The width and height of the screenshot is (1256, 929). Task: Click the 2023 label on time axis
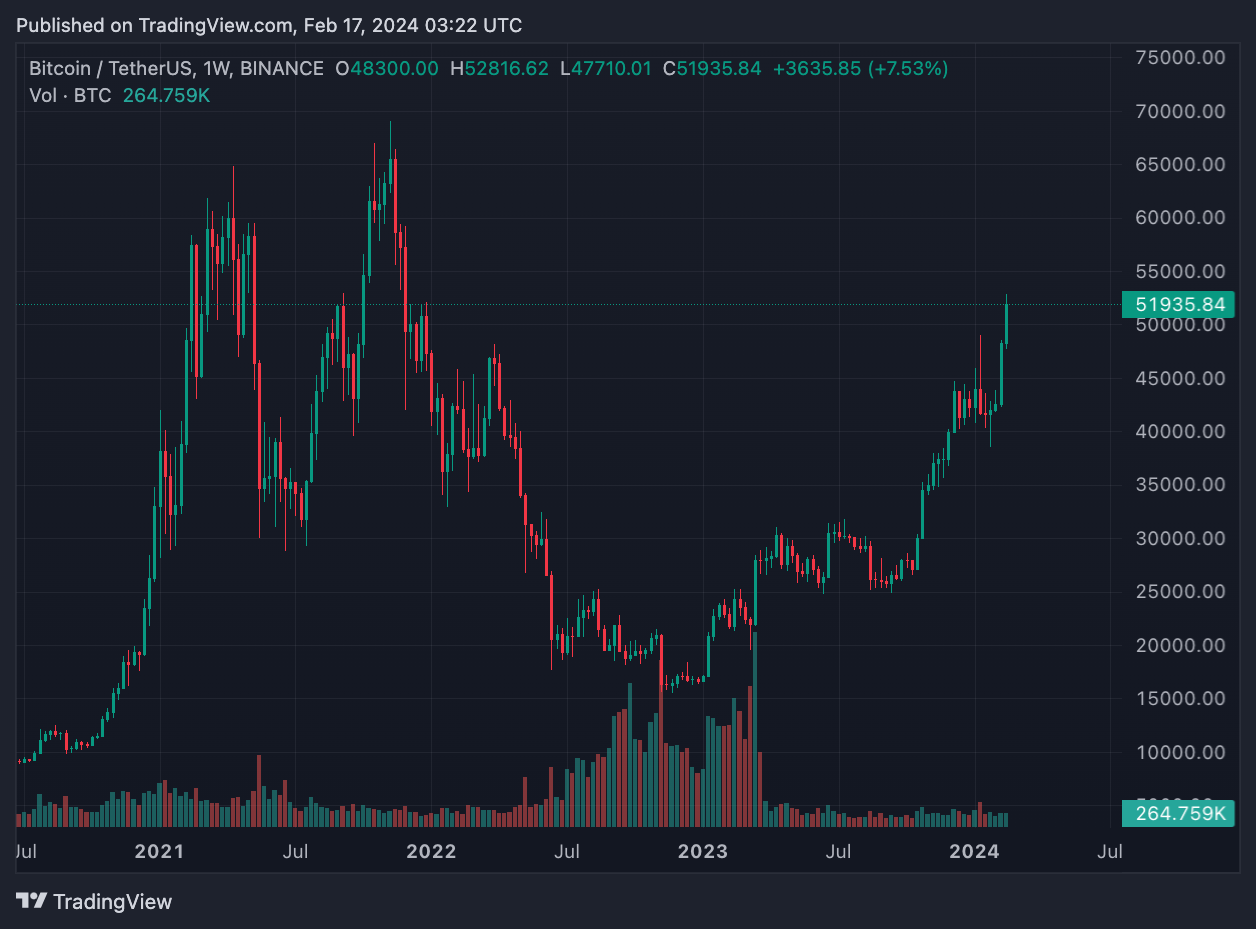pos(702,852)
